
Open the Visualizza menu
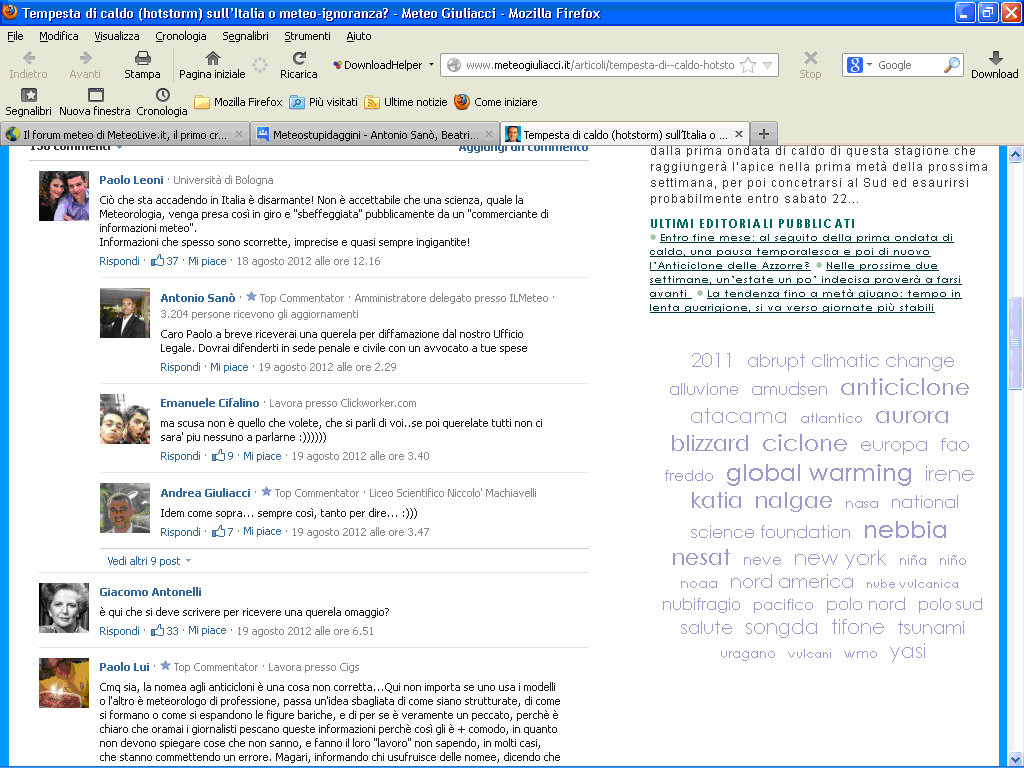point(116,36)
